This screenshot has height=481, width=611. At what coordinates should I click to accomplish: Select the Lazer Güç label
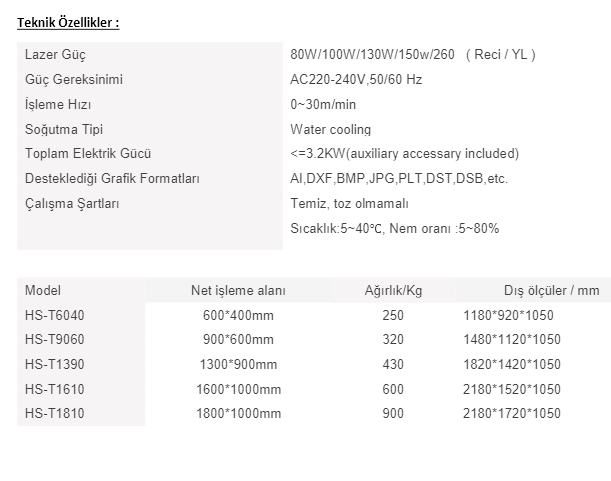(55, 55)
